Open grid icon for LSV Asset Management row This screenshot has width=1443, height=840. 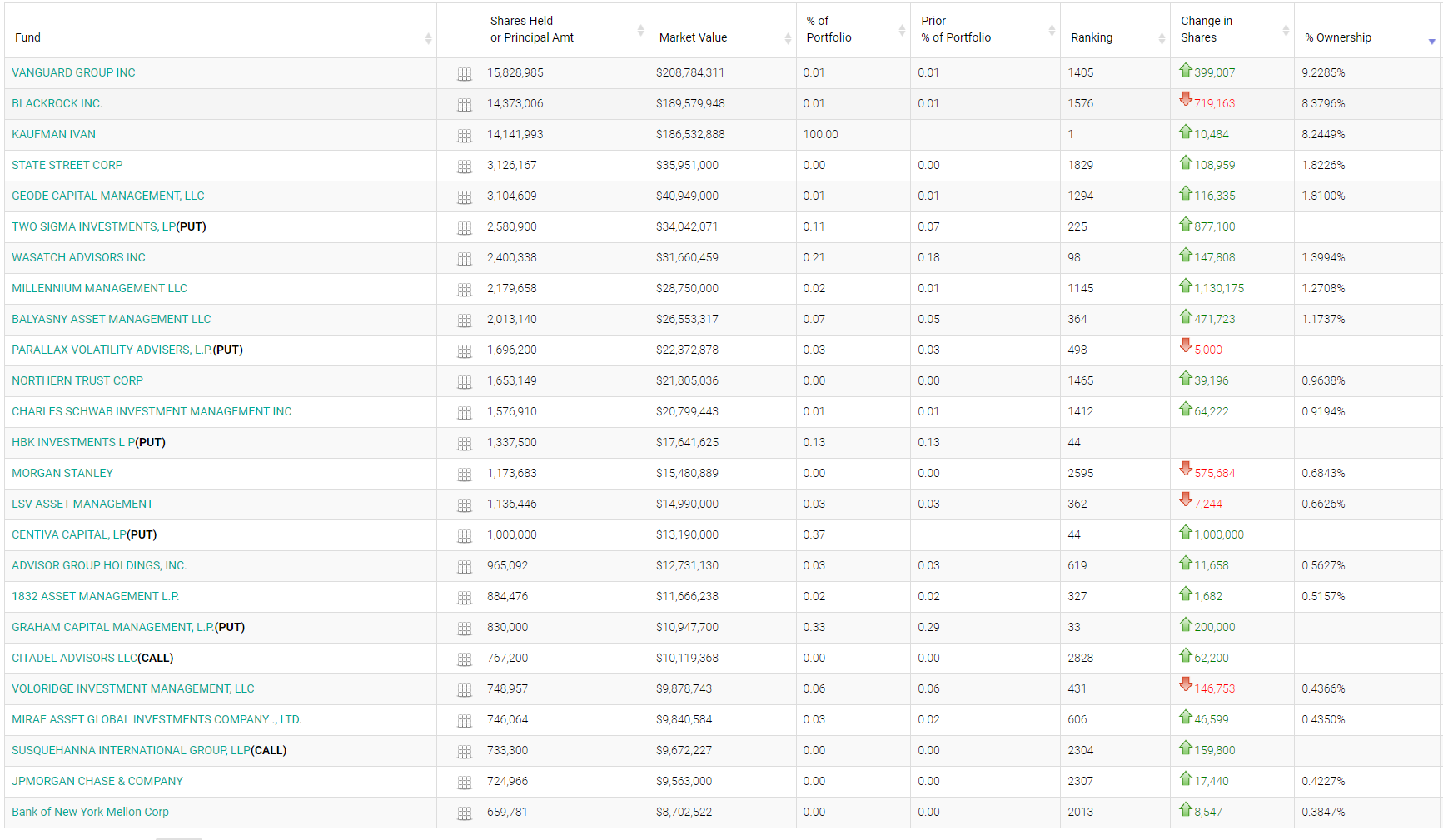click(x=465, y=505)
